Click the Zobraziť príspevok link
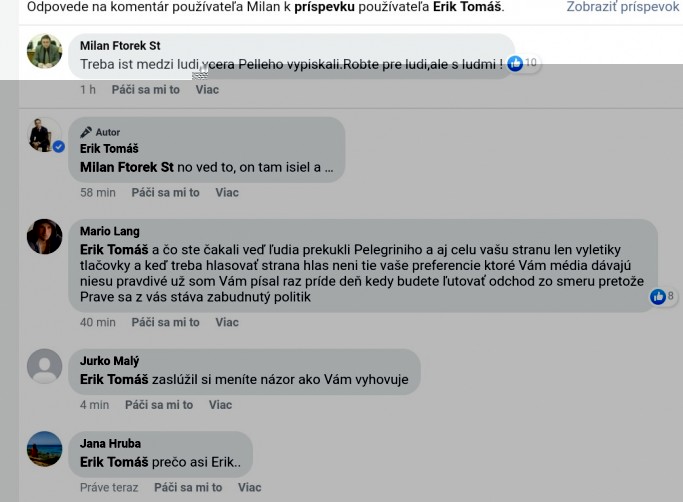Screen dimensions: 683x502 623,7
